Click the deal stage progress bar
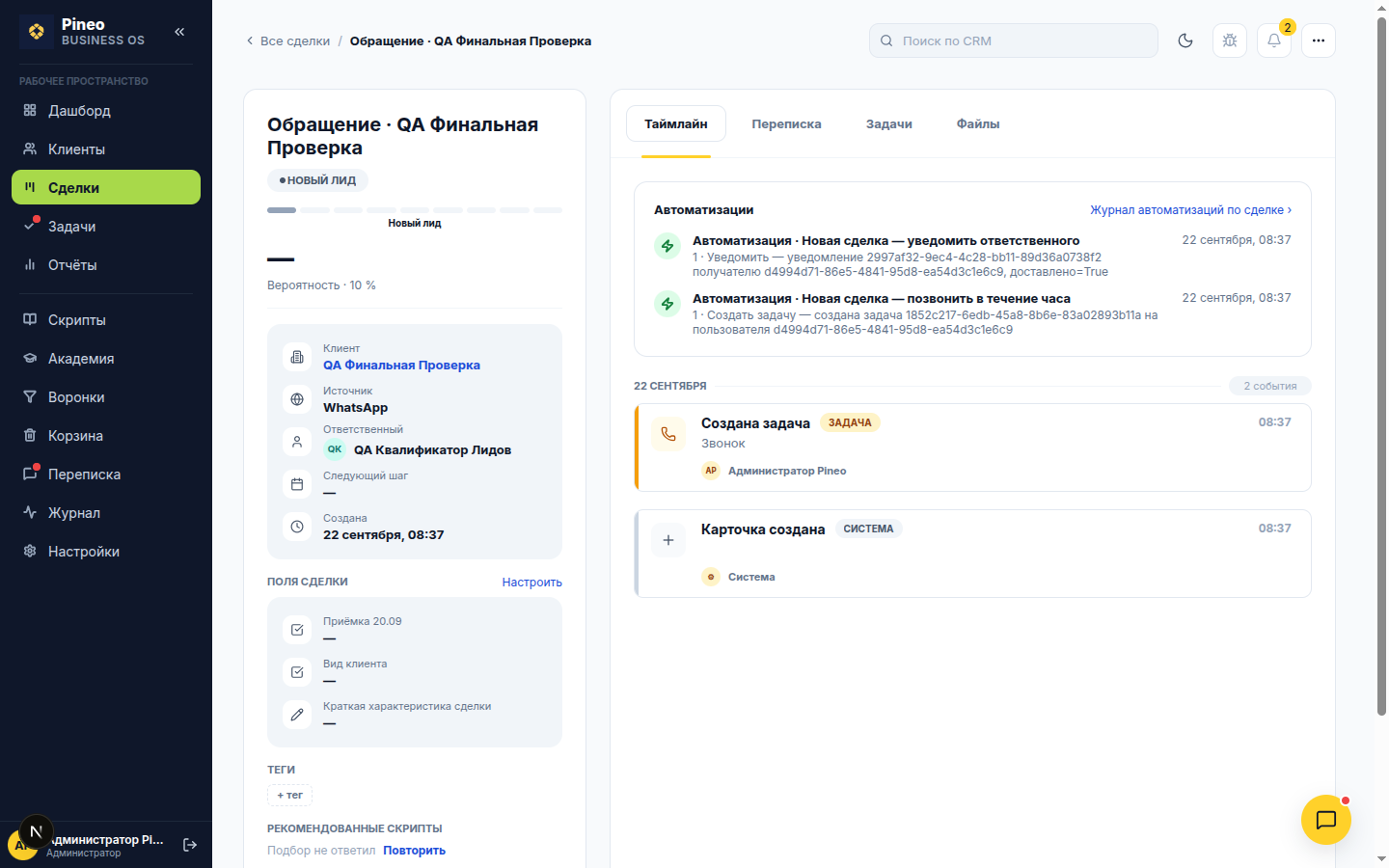1389x868 pixels. [415, 209]
